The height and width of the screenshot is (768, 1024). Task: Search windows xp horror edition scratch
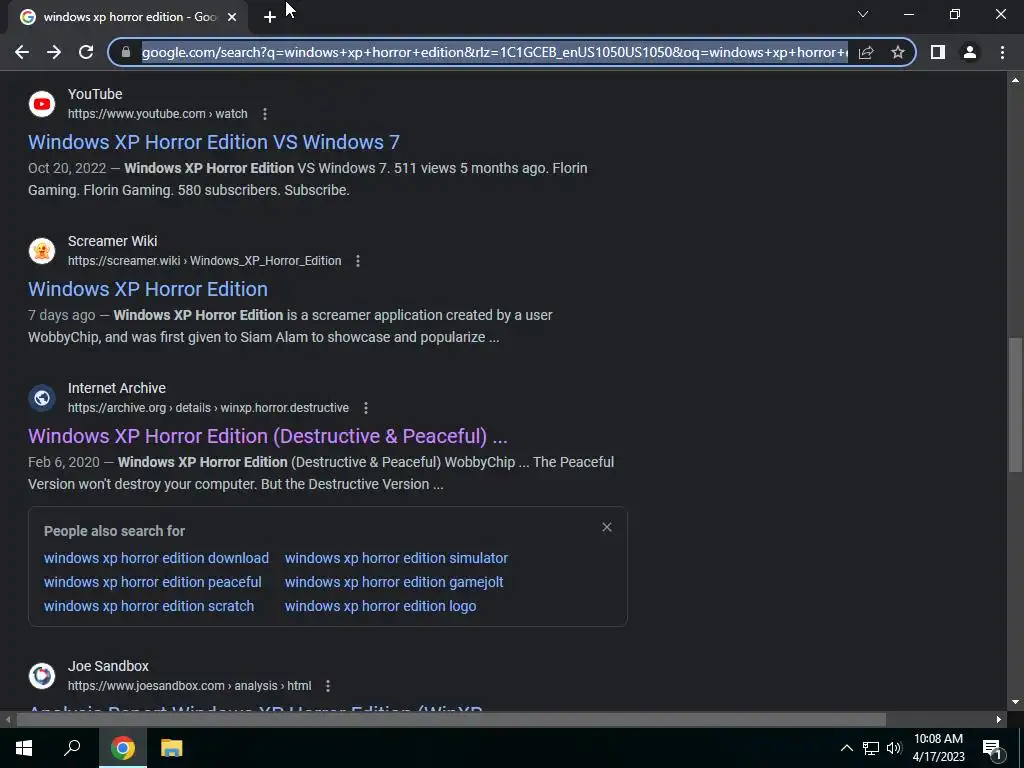[149, 606]
